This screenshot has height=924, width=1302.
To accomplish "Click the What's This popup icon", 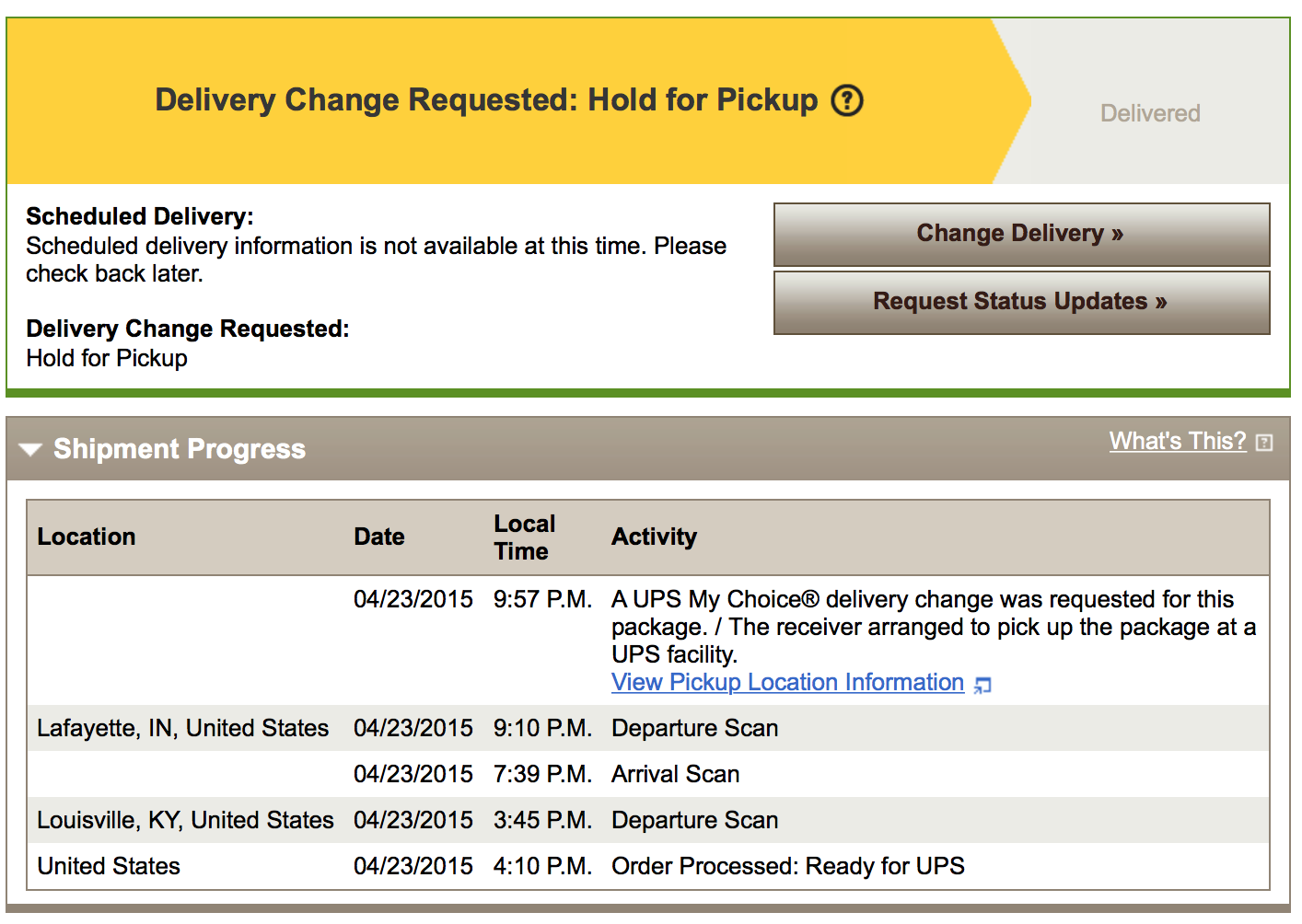I will [x=1264, y=443].
